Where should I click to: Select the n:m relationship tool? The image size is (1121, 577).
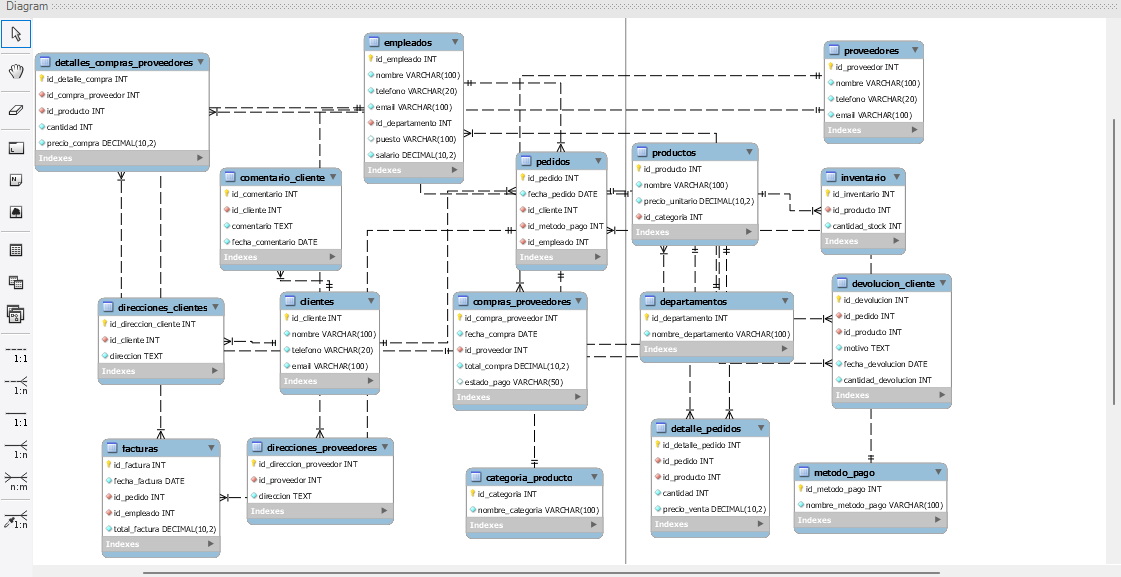click(x=16, y=481)
